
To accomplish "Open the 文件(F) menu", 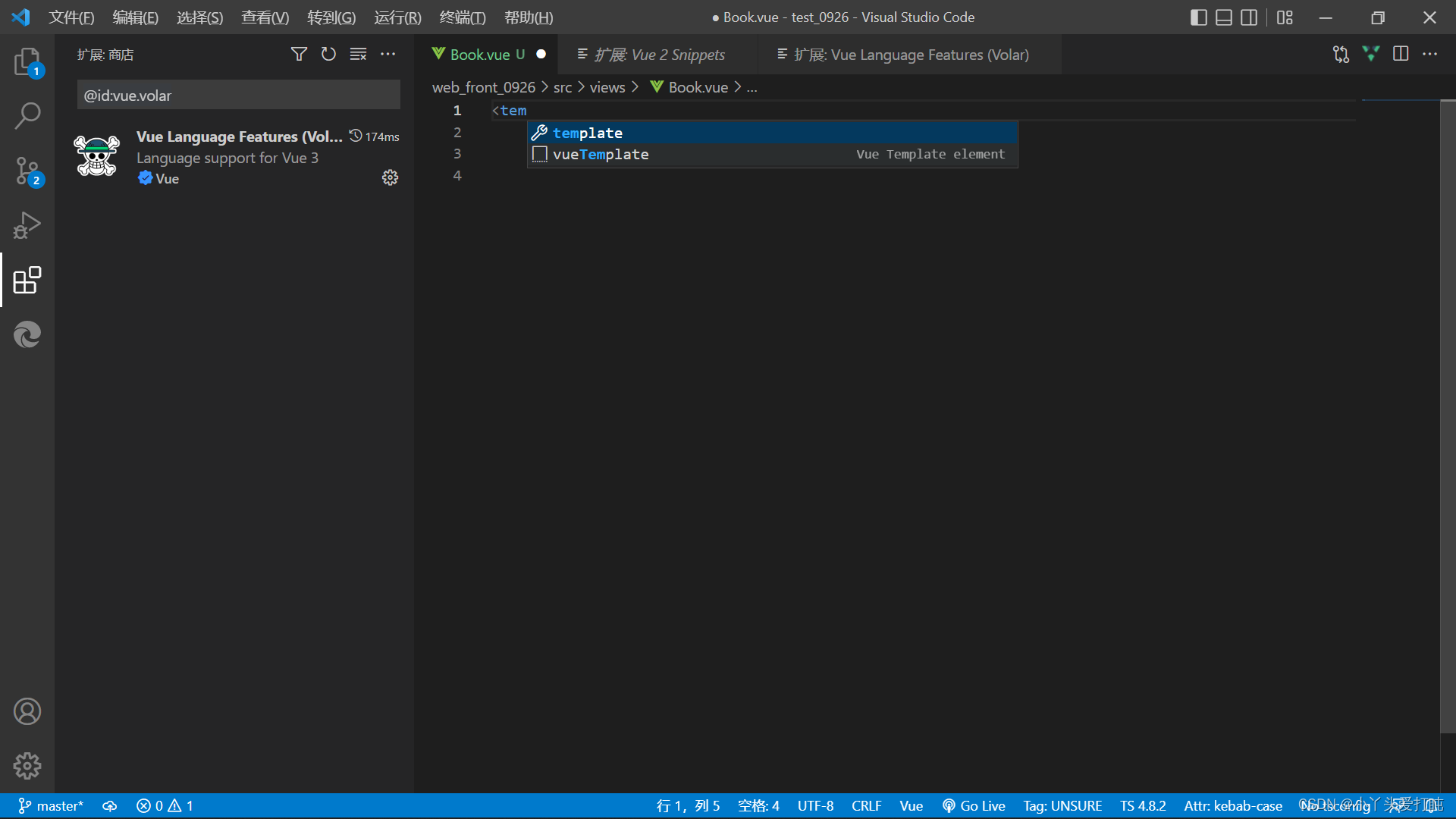I will pos(71,17).
